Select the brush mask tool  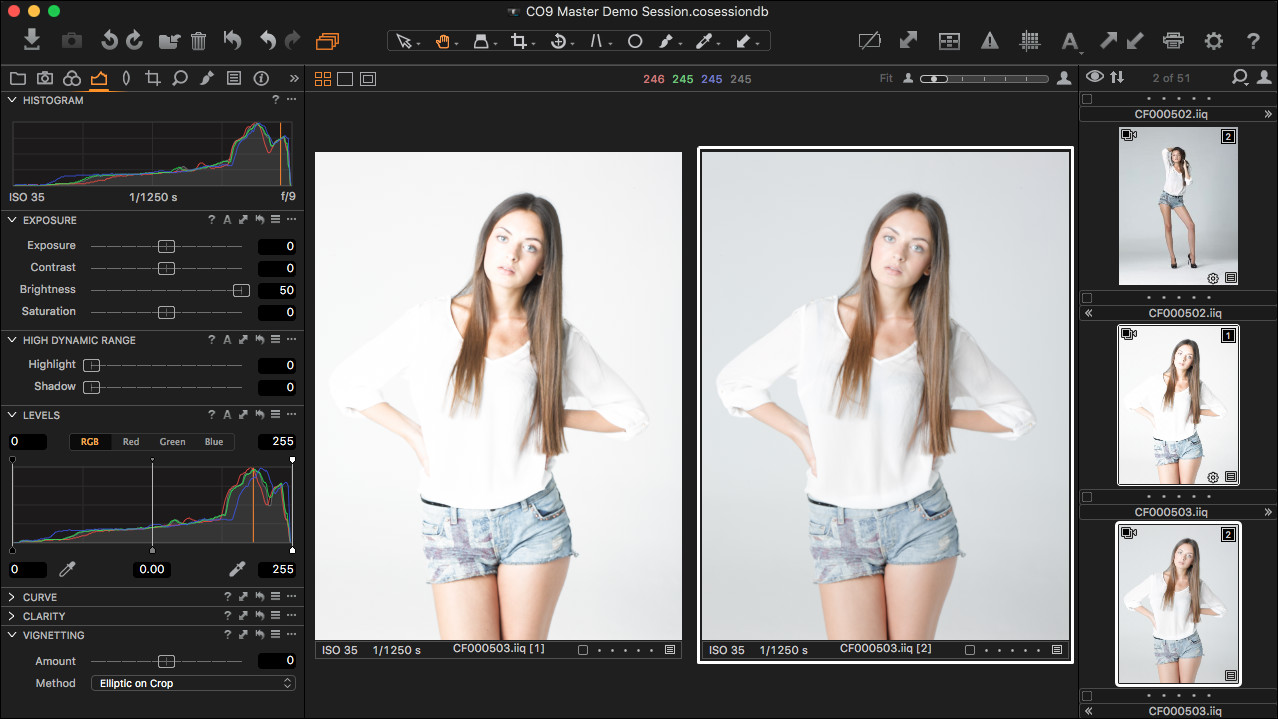point(666,41)
